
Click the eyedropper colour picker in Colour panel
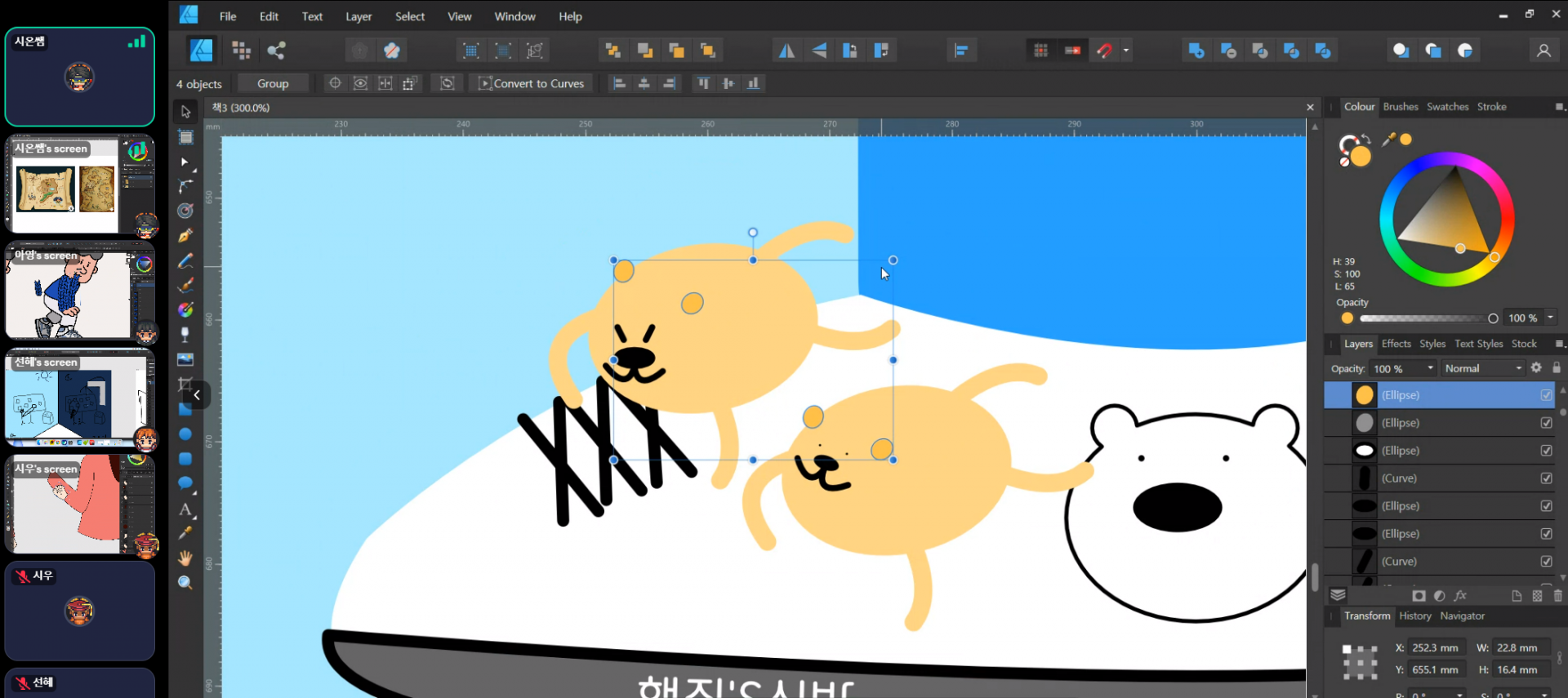point(1388,140)
